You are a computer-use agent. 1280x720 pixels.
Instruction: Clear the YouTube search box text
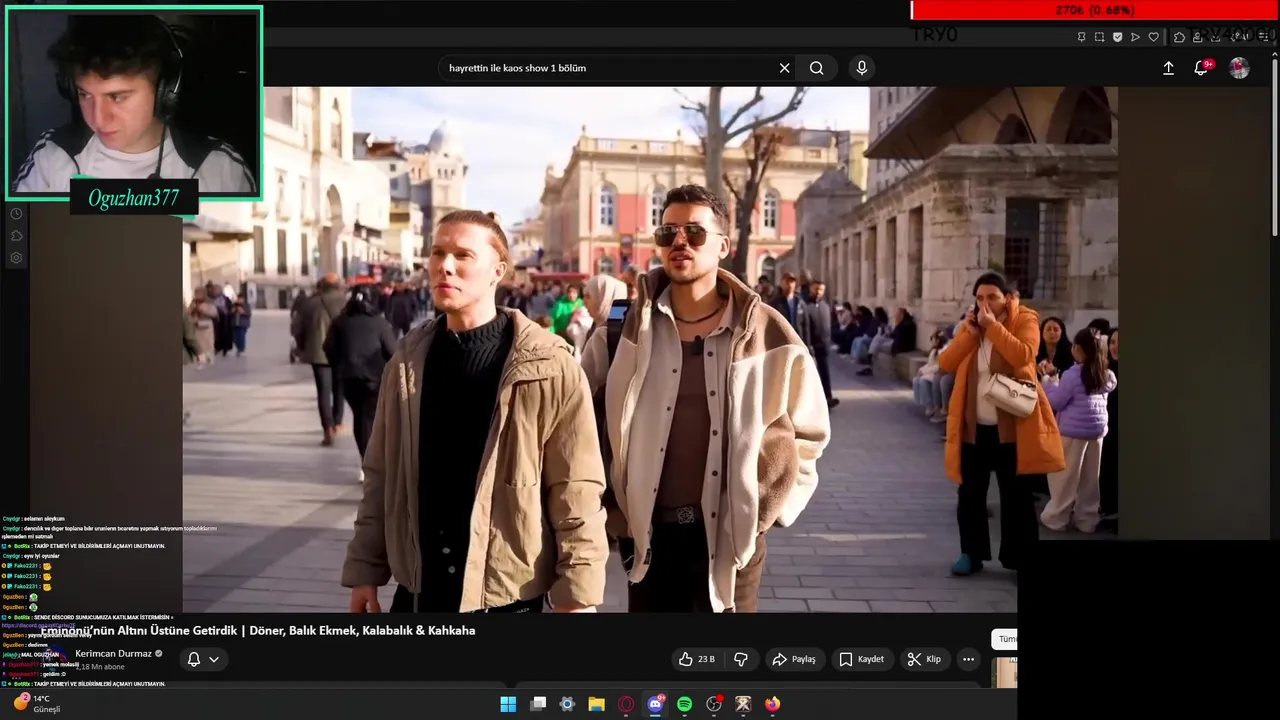click(x=785, y=68)
